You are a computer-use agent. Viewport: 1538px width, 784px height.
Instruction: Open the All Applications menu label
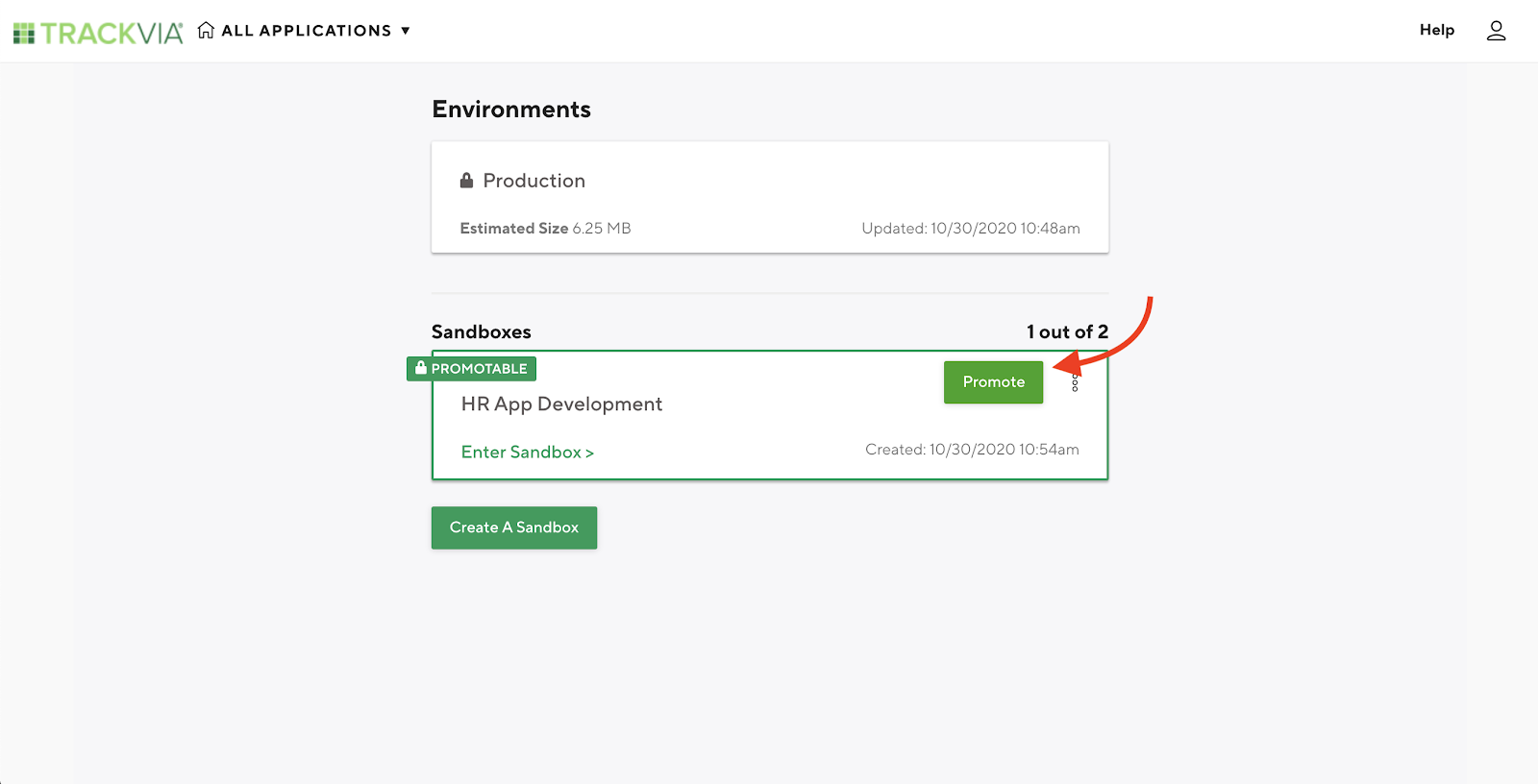(x=306, y=31)
